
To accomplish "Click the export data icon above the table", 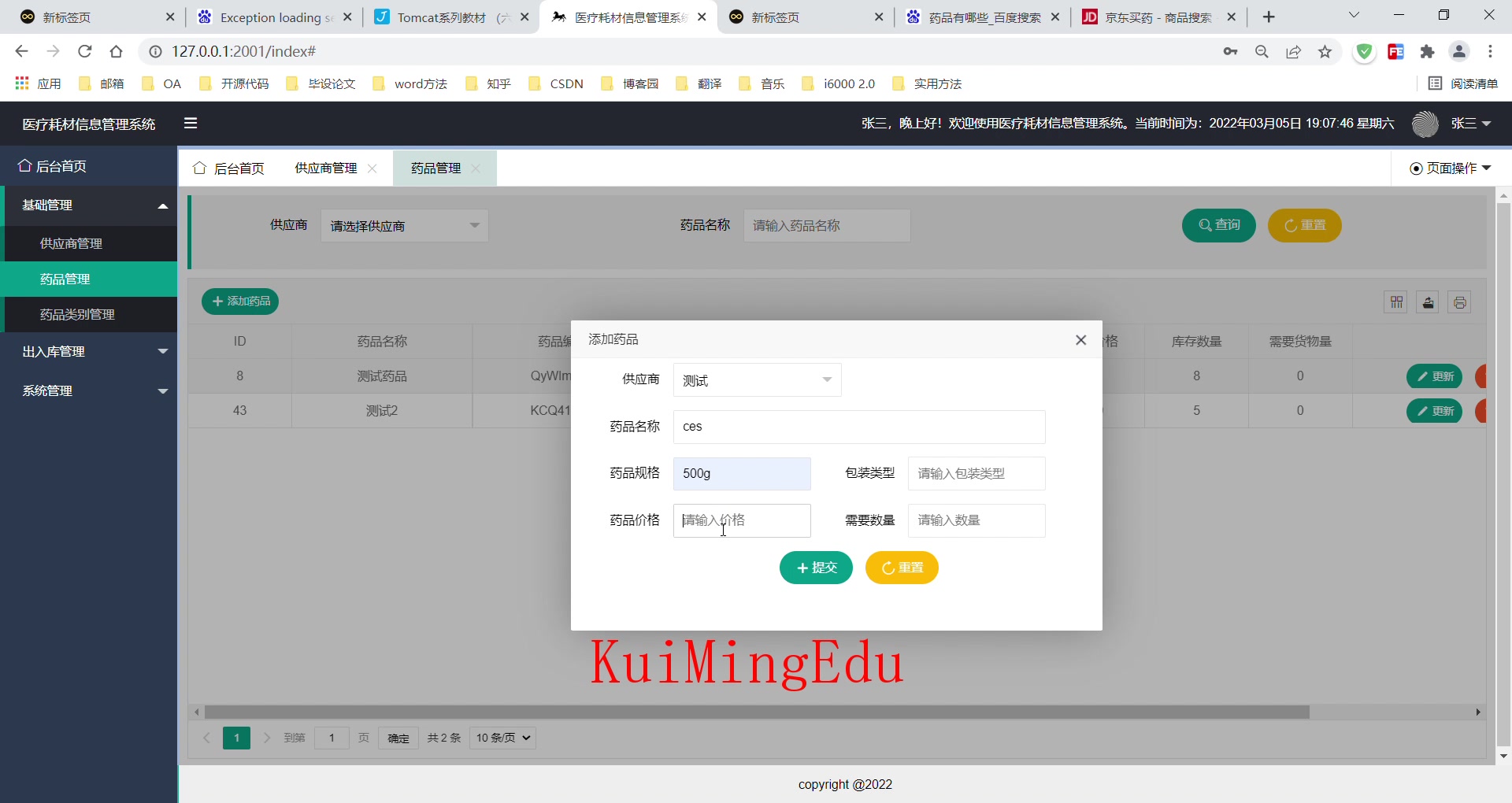I will (x=1428, y=302).
